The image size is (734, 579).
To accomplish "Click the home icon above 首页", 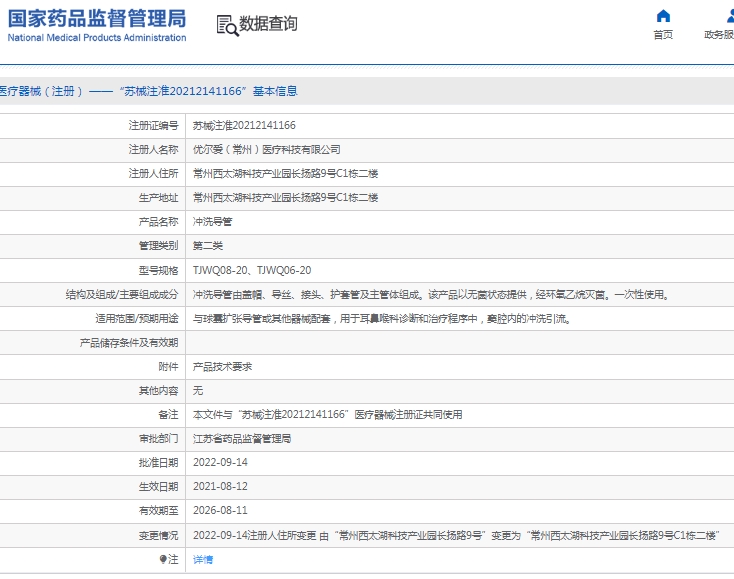I will (x=663, y=16).
